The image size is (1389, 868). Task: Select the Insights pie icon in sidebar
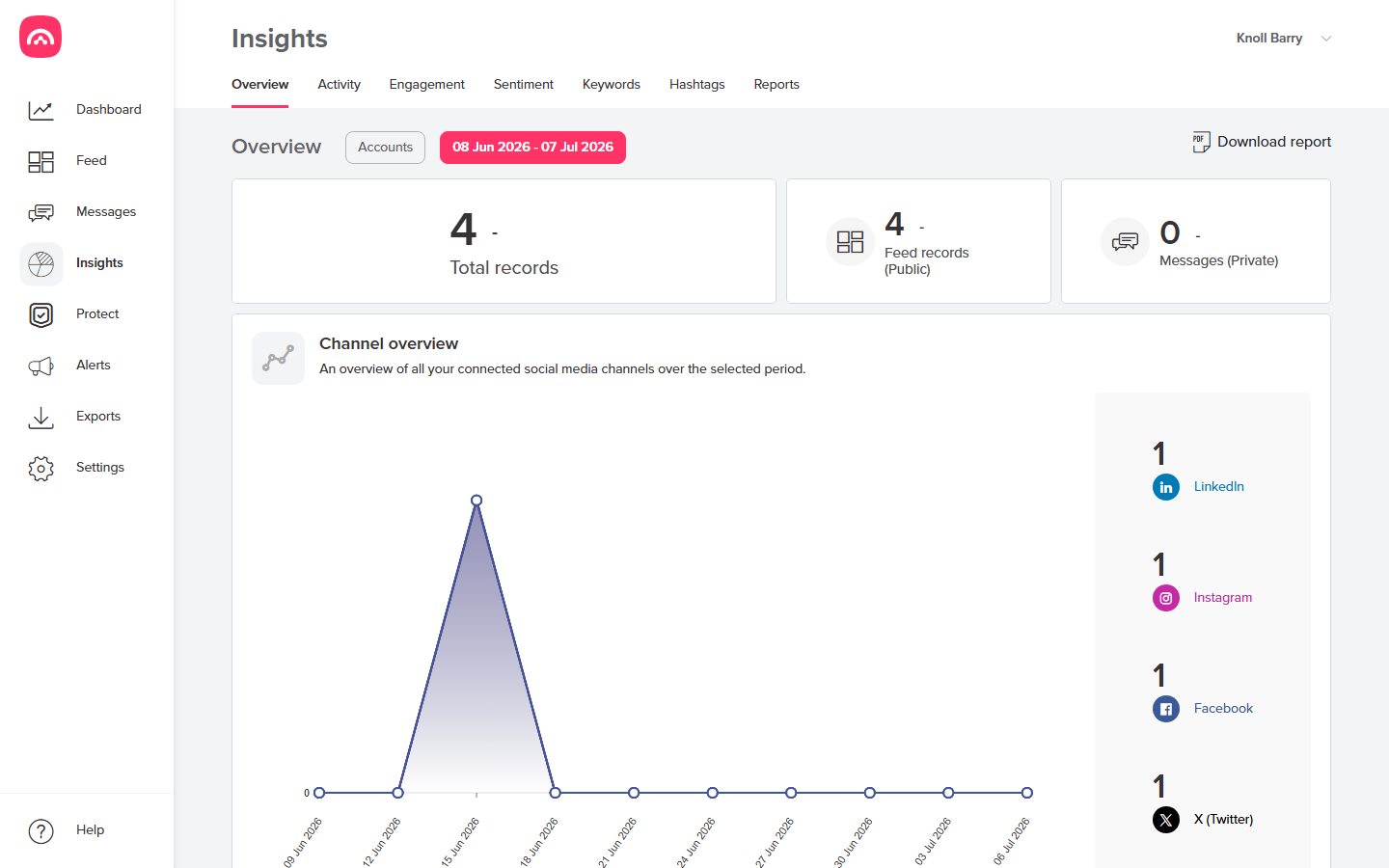[x=41, y=263]
